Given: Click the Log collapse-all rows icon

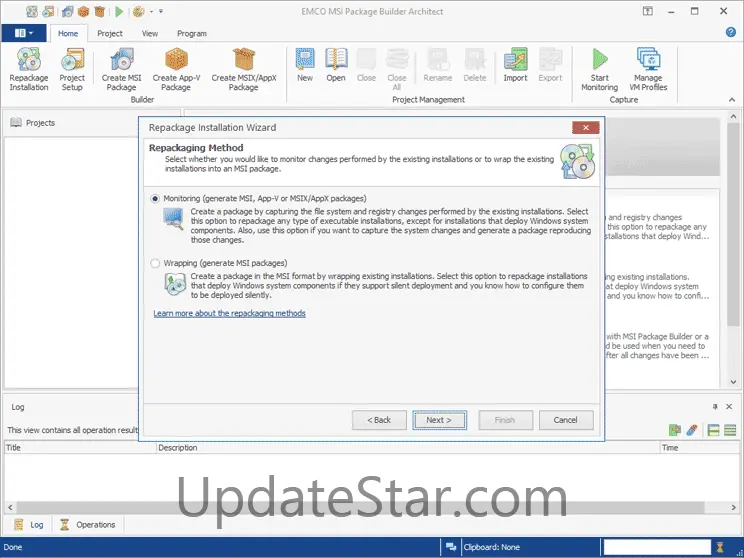Looking at the screenshot, I should pyautogui.click(x=730, y=430).
